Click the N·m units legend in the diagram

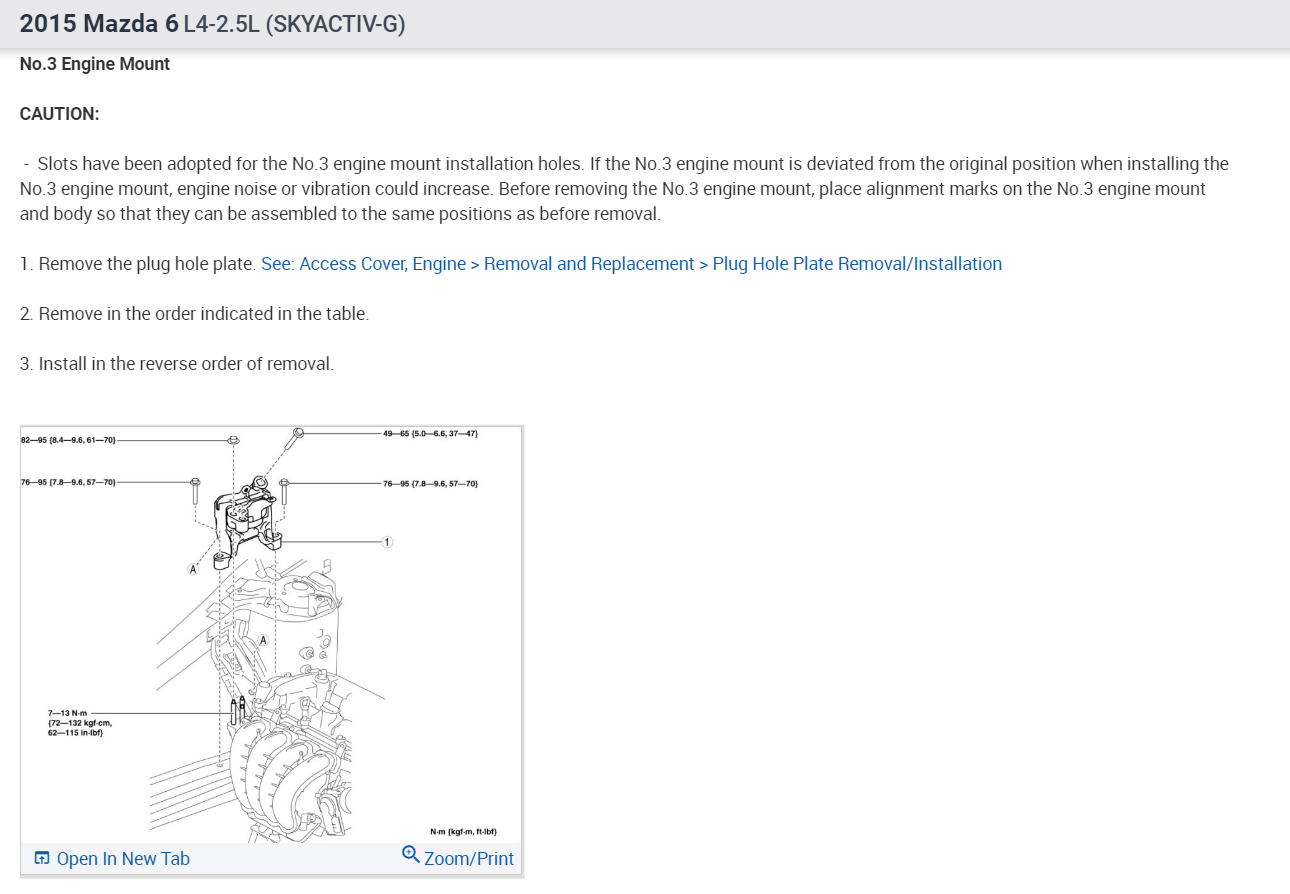pyautogui.click(x=463, y=831)
